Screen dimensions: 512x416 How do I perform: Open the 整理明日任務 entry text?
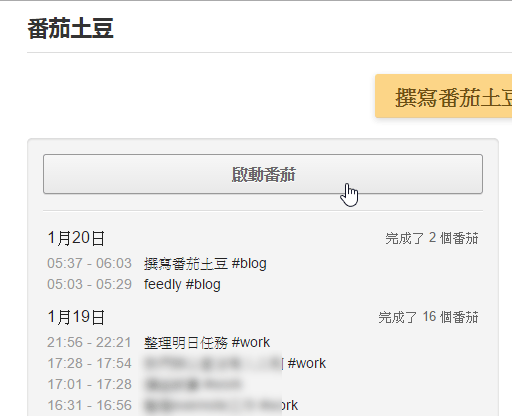pyautogui.click(x=186, y=343)
